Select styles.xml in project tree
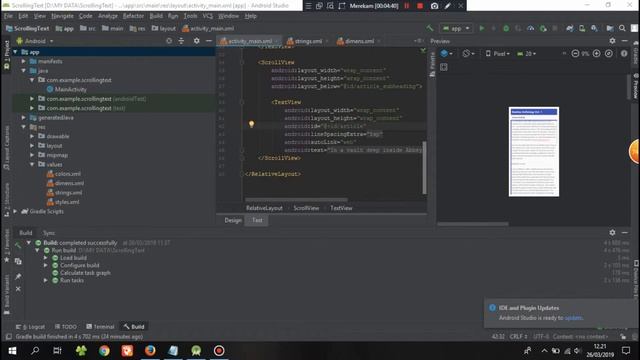The width and height of the screenshot is (640, 360). pyautogui.click(x=63, y=202)
